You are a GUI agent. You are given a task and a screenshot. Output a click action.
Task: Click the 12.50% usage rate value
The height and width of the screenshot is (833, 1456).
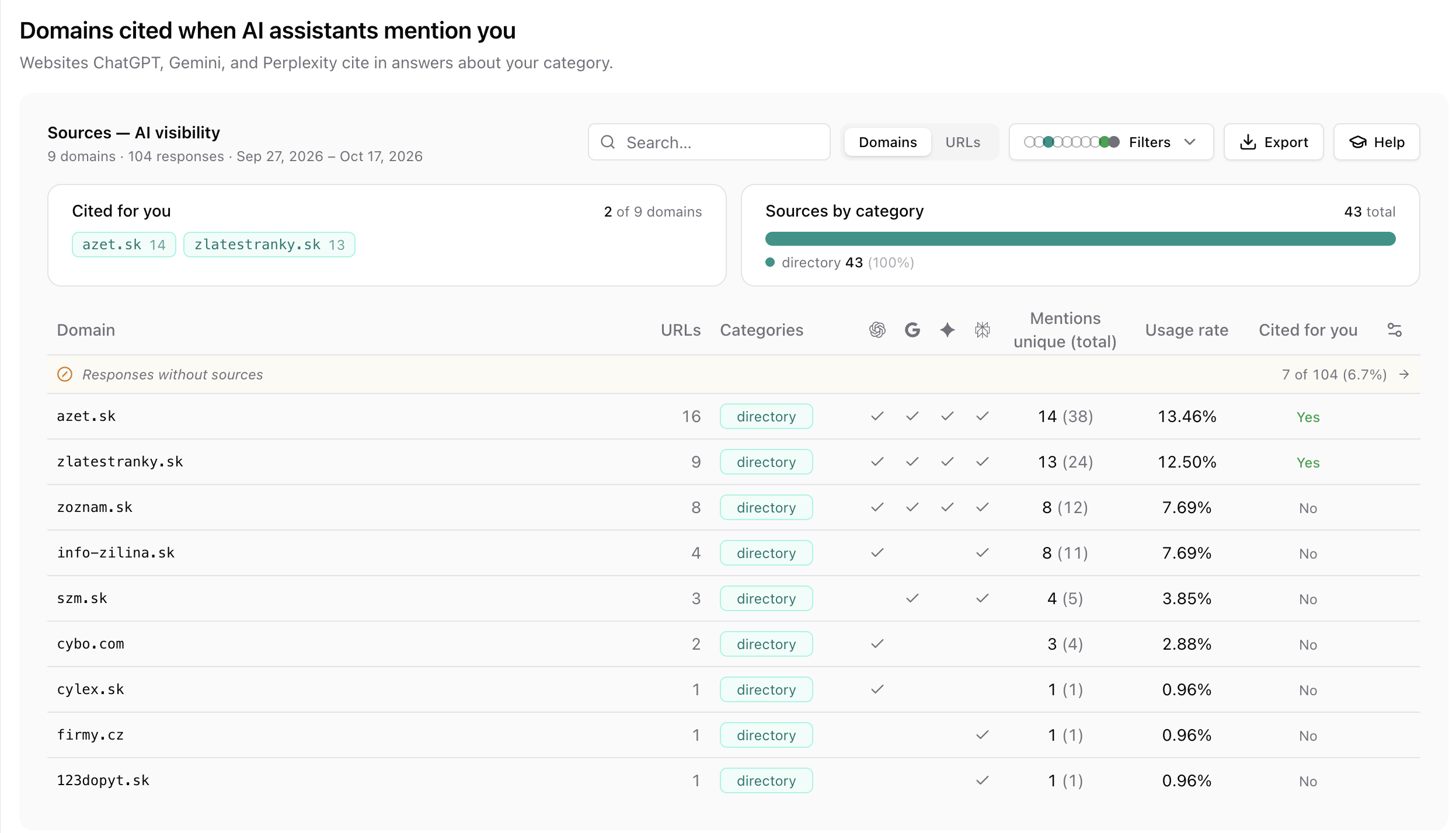(x=1187, y=462)
